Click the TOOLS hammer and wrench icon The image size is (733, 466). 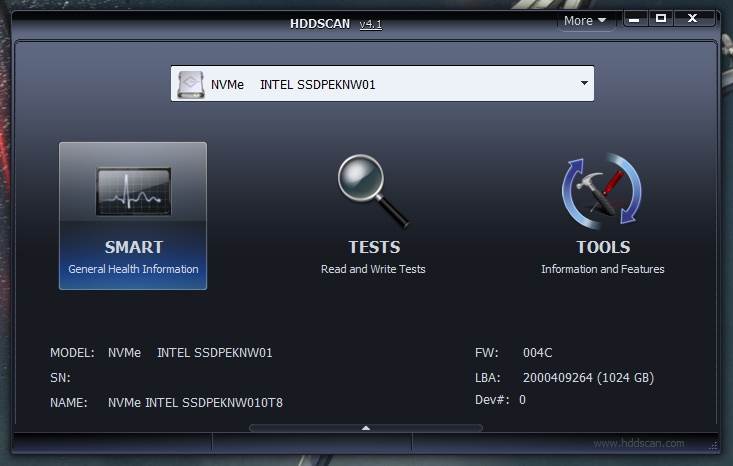[602, 191]
